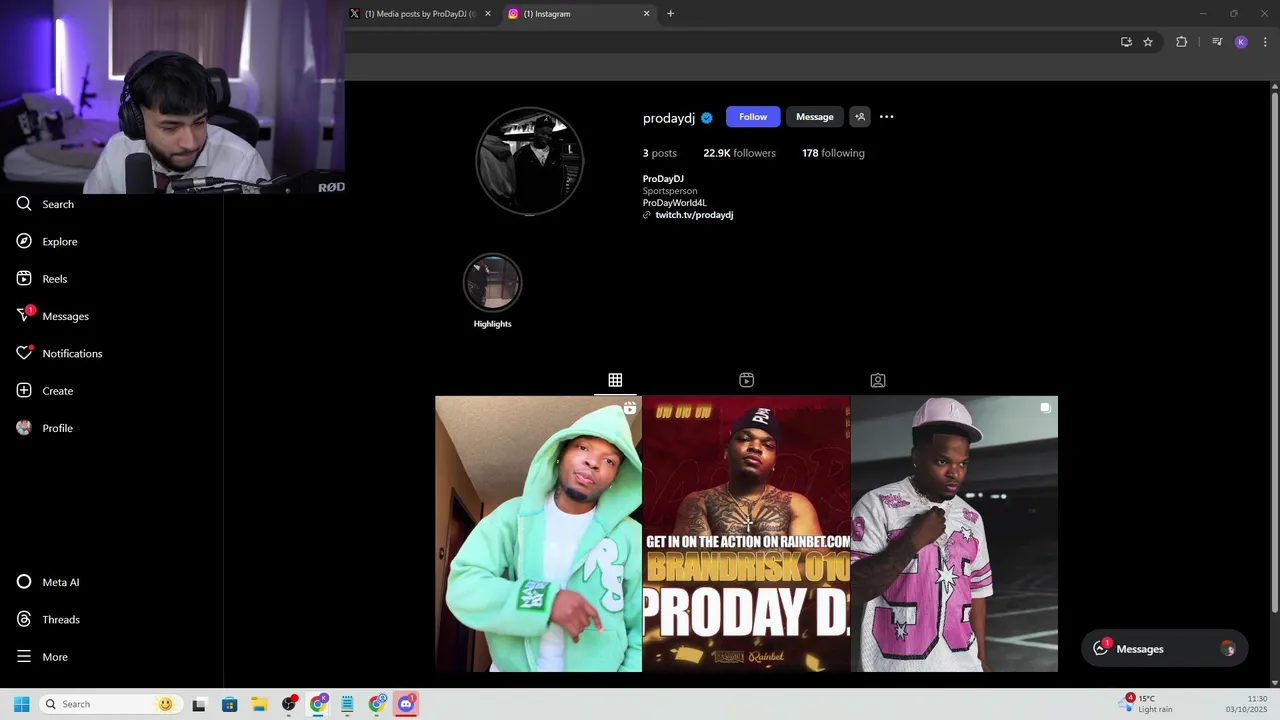Click install app icon in address bar
The image size is (1280, 720).
pos(1126,42)
